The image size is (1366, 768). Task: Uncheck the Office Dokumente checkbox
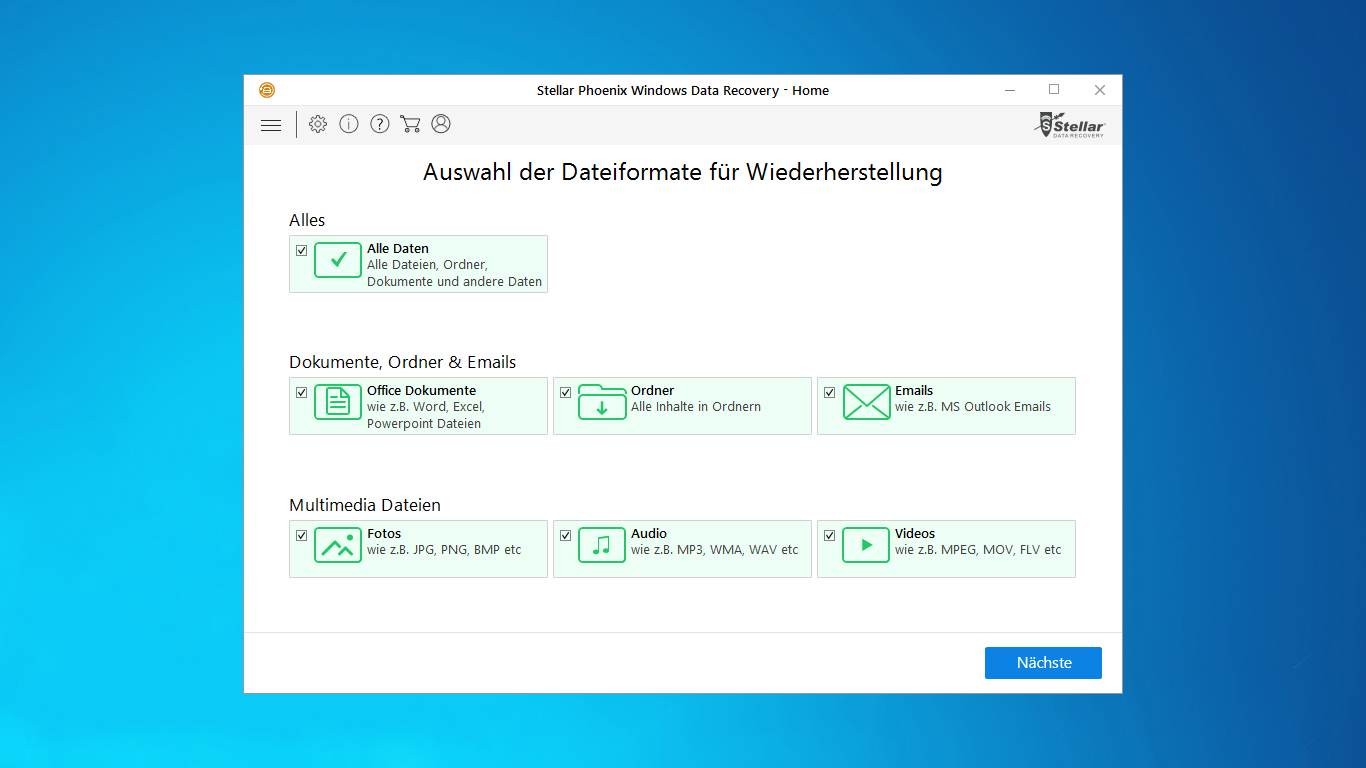coord(301,393)
